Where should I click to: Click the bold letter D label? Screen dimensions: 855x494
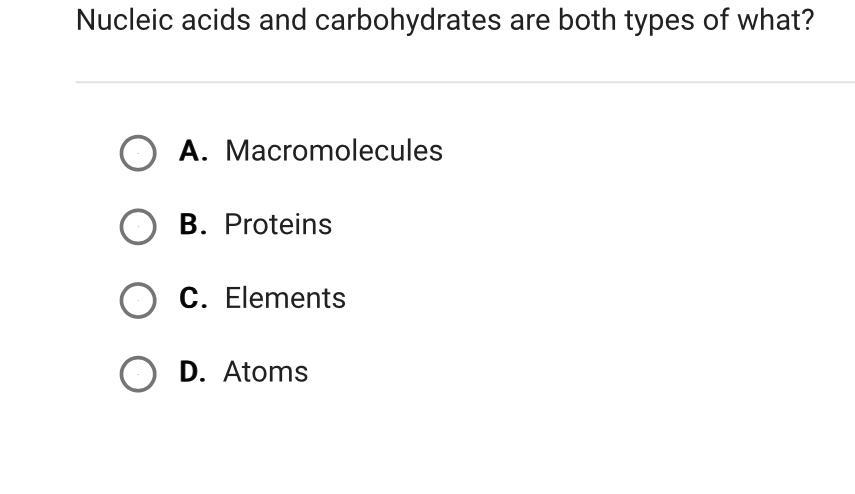192,372
